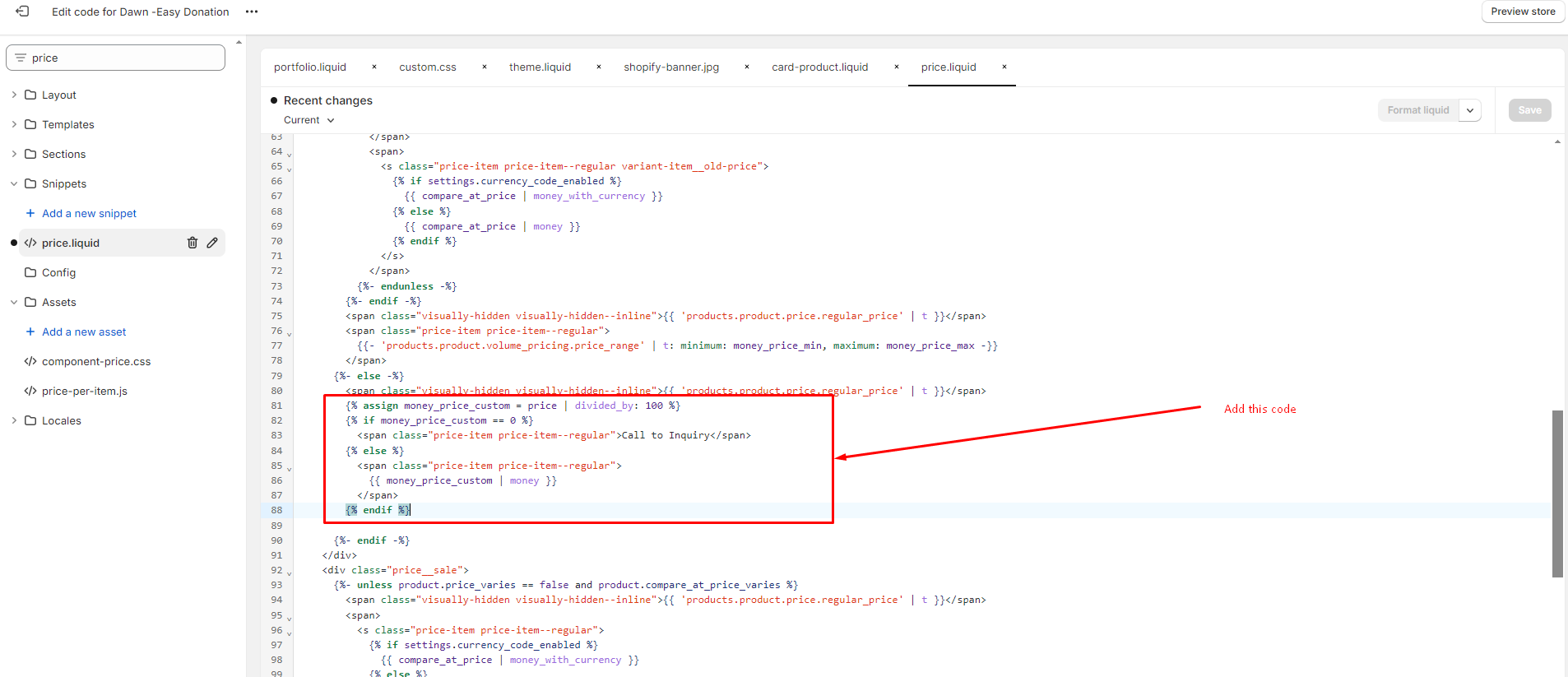
Task: Fold code at line 95
Action: [x=289, y=618]
